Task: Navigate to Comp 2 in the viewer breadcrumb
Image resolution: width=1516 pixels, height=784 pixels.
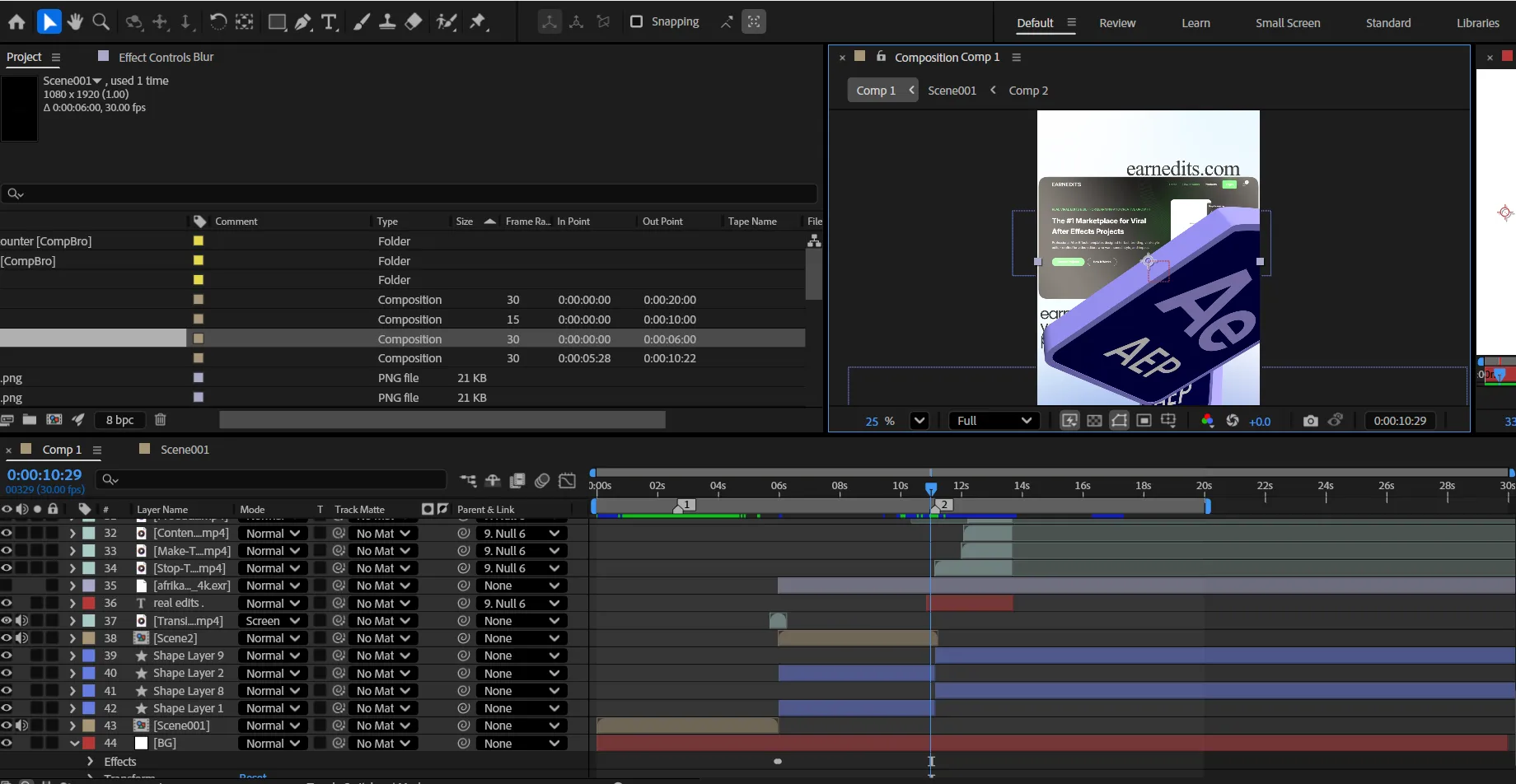Action: pos(1028,91)
